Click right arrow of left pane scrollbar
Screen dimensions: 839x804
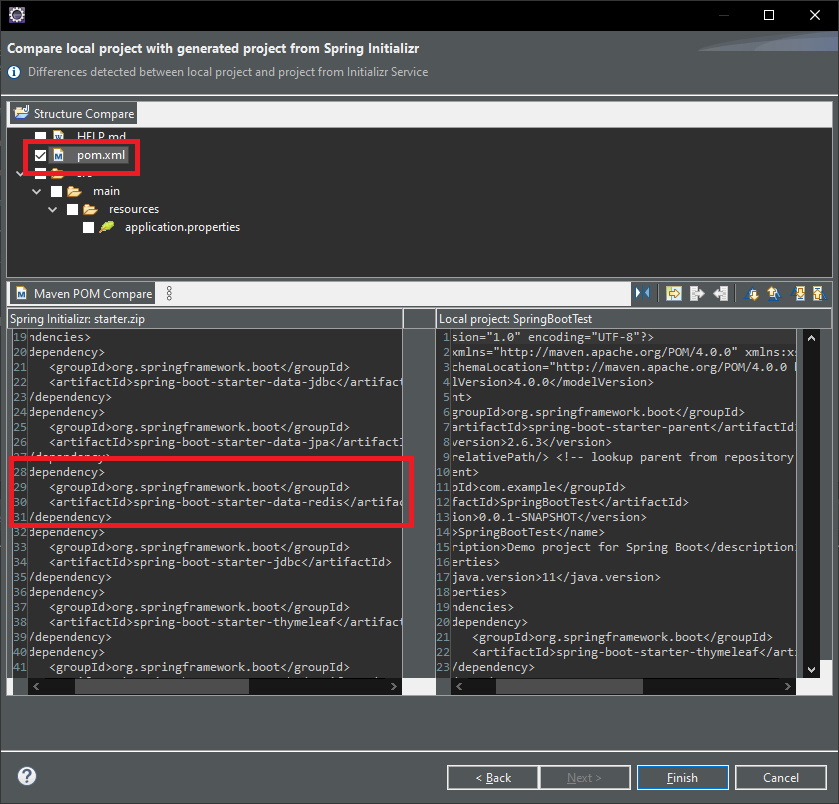coord(393,686)
